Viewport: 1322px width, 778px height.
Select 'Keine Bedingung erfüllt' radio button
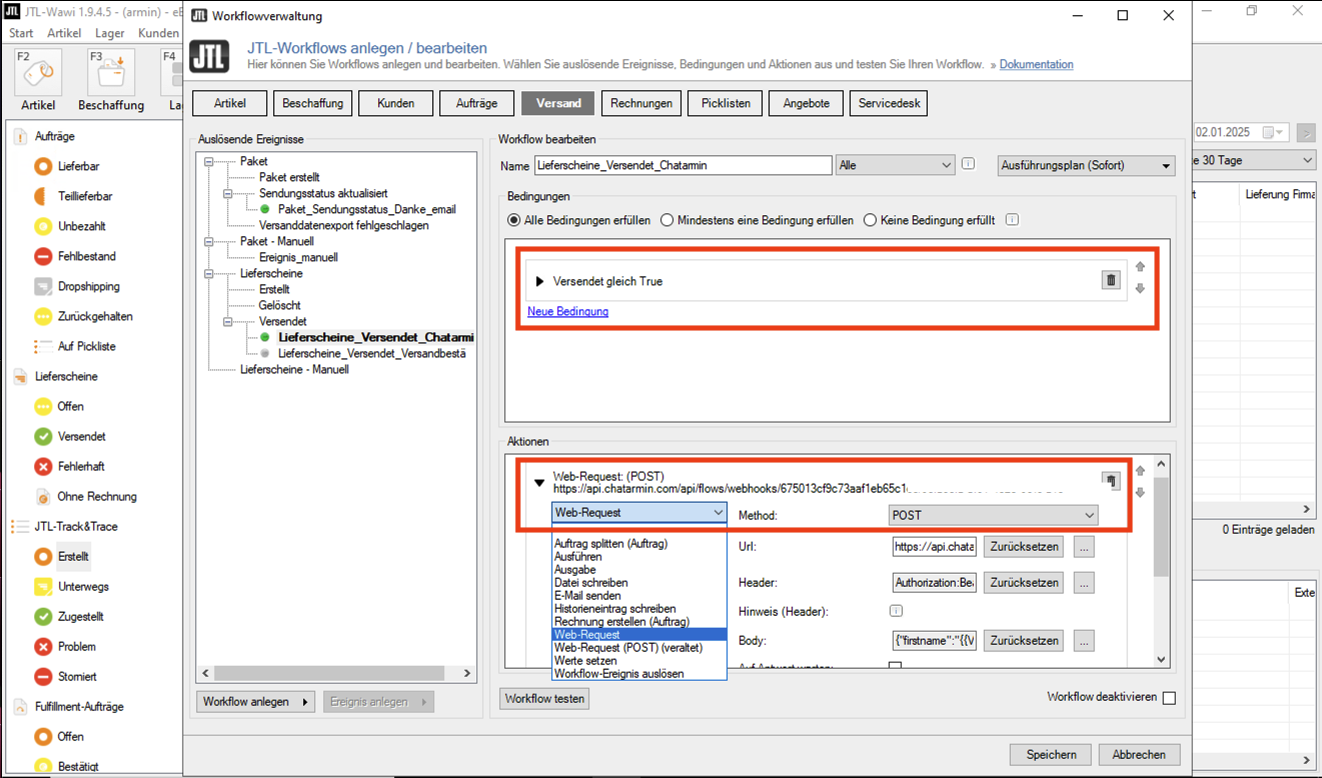click(x=870, y=220)
